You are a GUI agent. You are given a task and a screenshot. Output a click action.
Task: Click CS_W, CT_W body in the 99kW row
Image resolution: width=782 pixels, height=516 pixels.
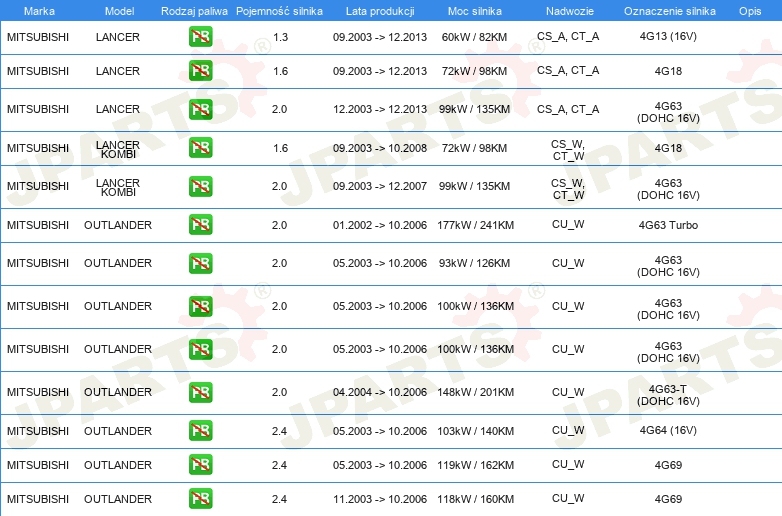click(568, 189)
